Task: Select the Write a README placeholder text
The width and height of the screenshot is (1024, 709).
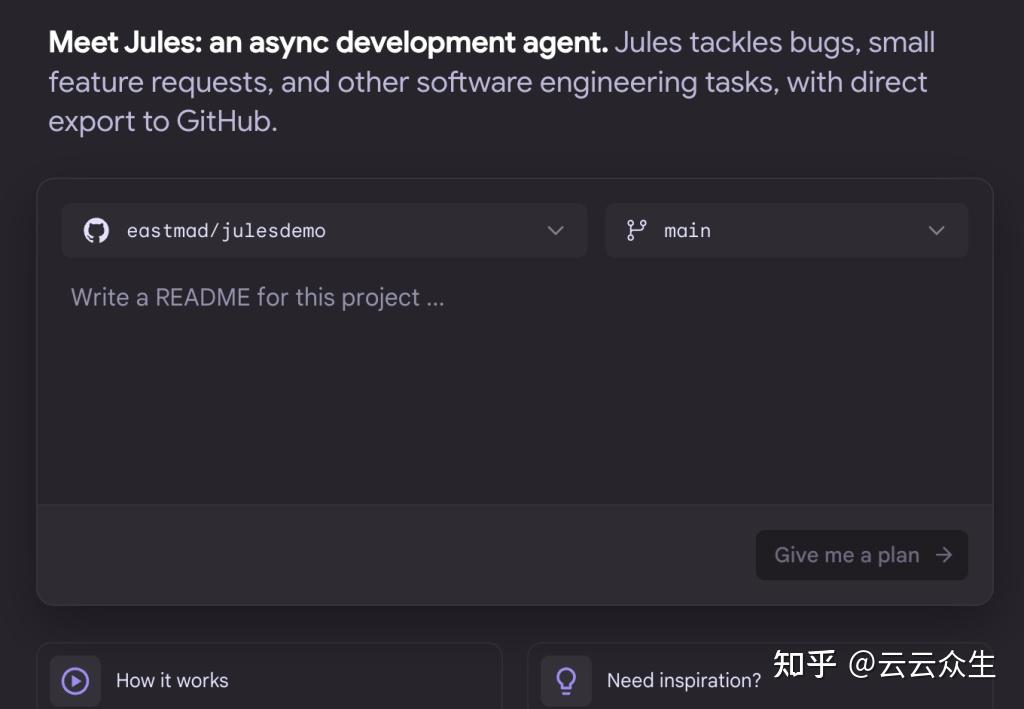Action: point(257,297)
